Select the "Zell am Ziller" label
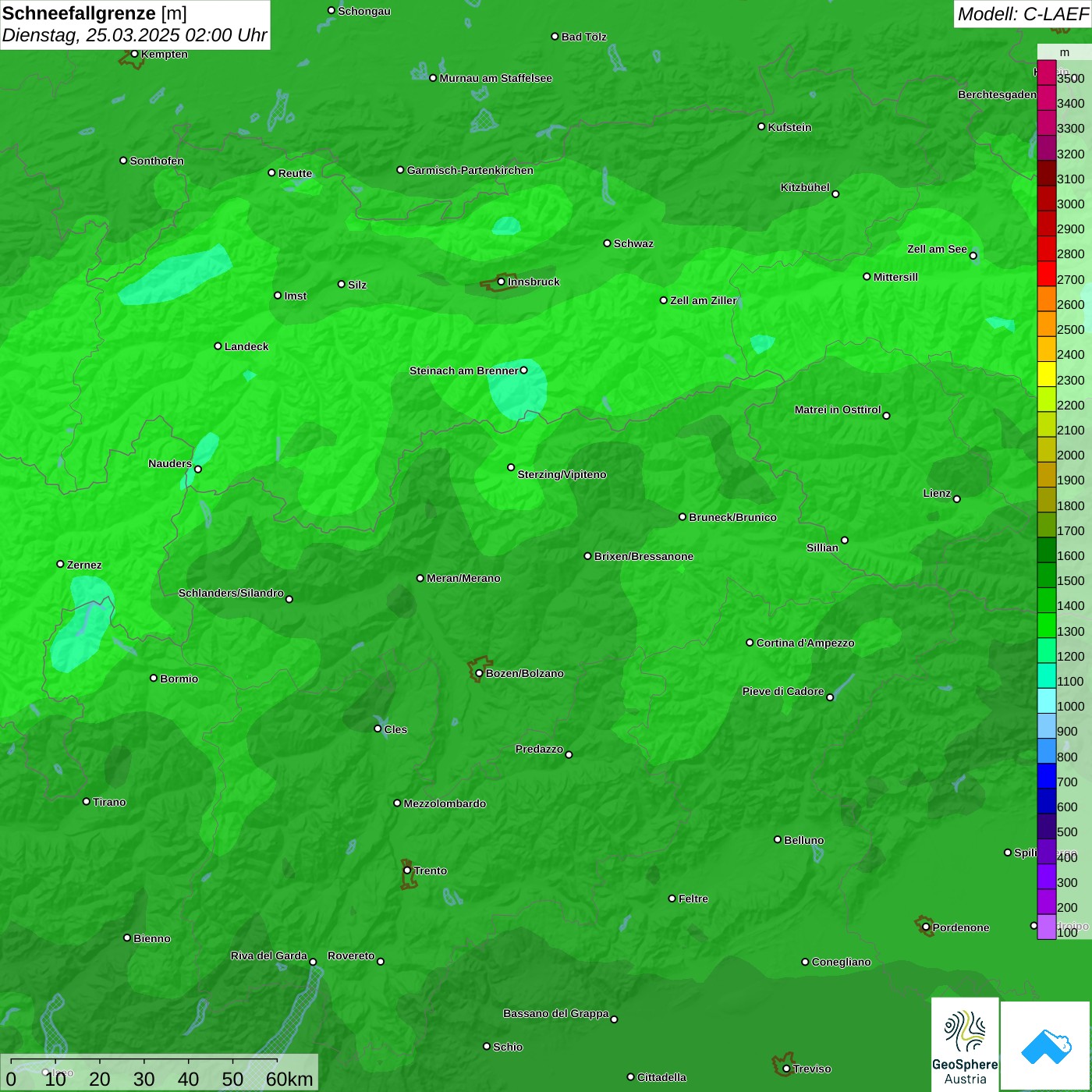Viewport: 1092px width, 1092px height. pyautogui.click(x=704, y=300)
